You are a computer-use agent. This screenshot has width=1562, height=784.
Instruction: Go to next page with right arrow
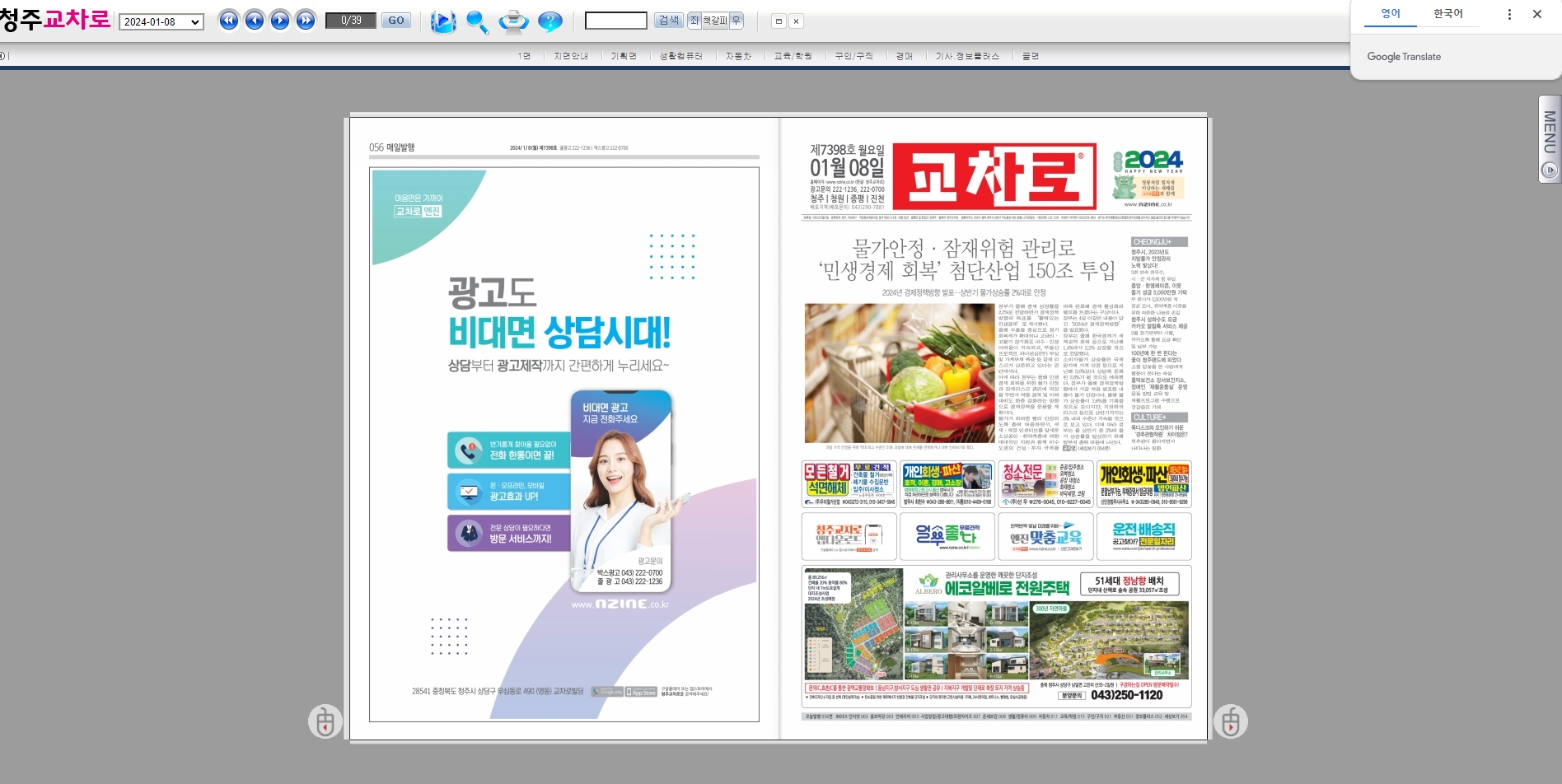click(280, 21)
